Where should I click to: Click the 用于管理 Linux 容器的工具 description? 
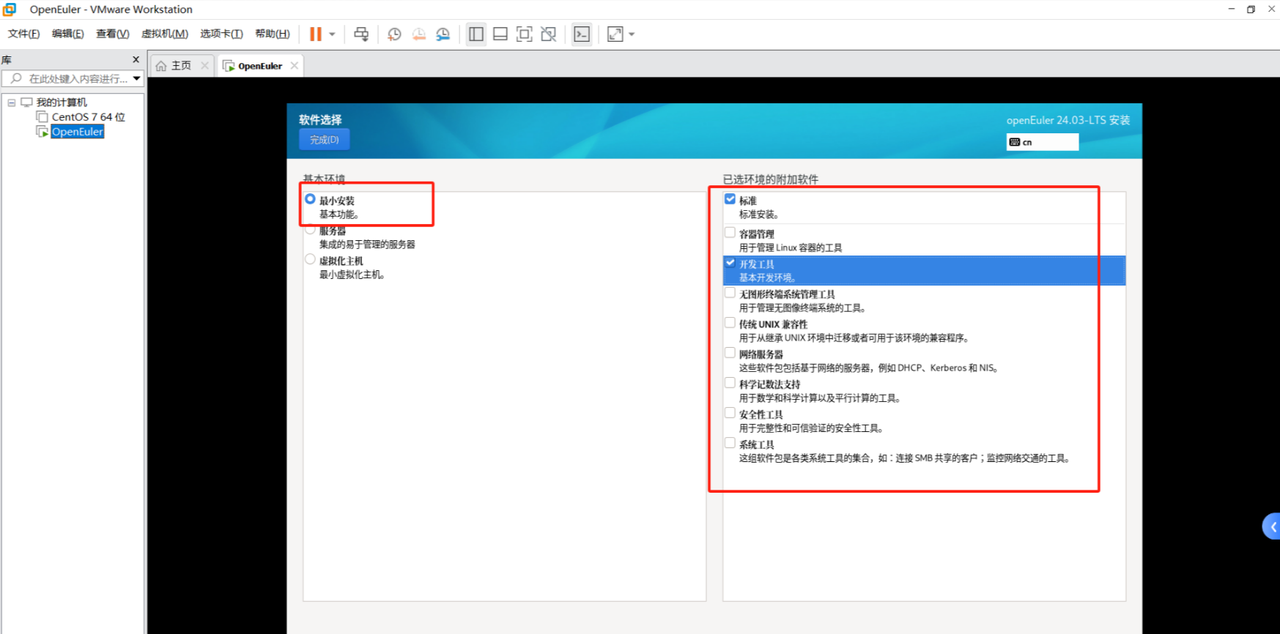(x=791, y=248)
